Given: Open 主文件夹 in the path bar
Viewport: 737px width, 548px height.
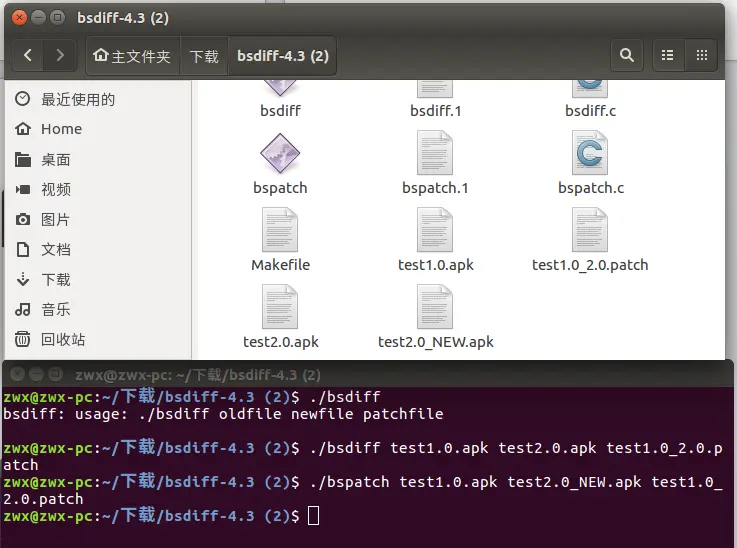Looking at the screenshot, I should [x=132, y=56].
